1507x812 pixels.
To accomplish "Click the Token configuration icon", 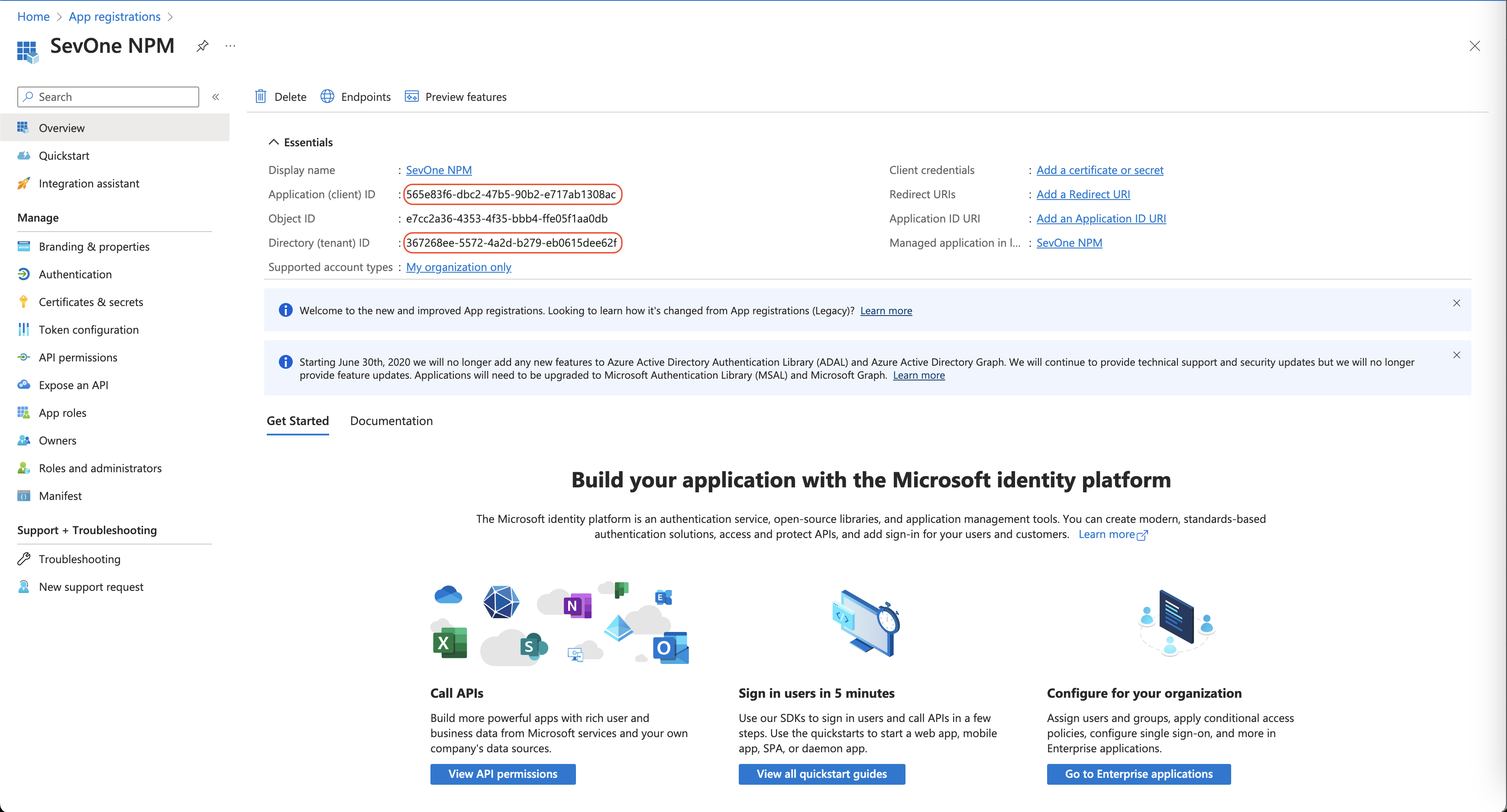I will 23,329.
